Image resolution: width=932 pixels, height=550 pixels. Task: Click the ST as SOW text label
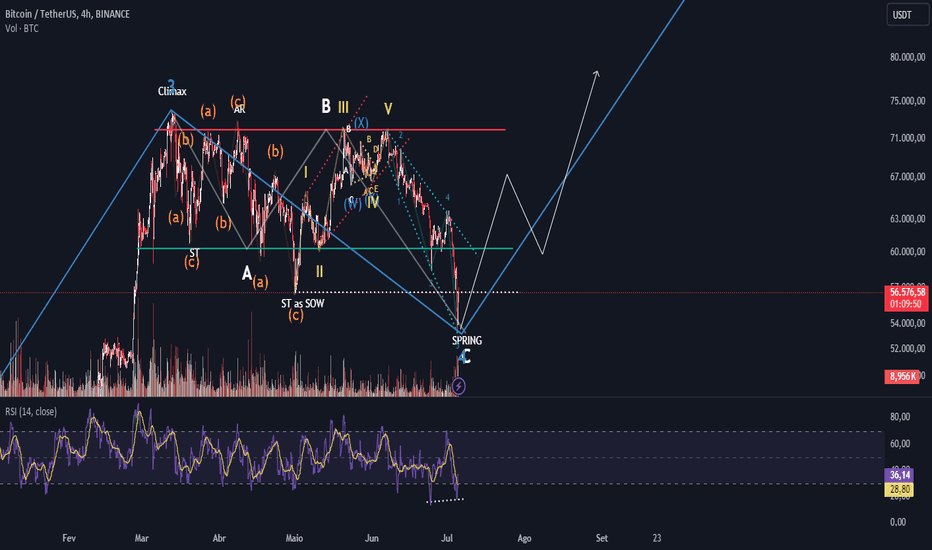(x=303, y=303)
